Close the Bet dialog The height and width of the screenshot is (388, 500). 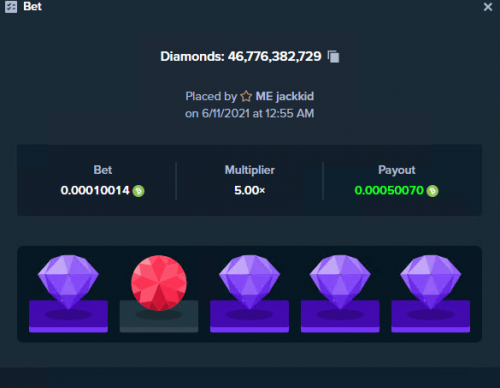coord(488,7)
